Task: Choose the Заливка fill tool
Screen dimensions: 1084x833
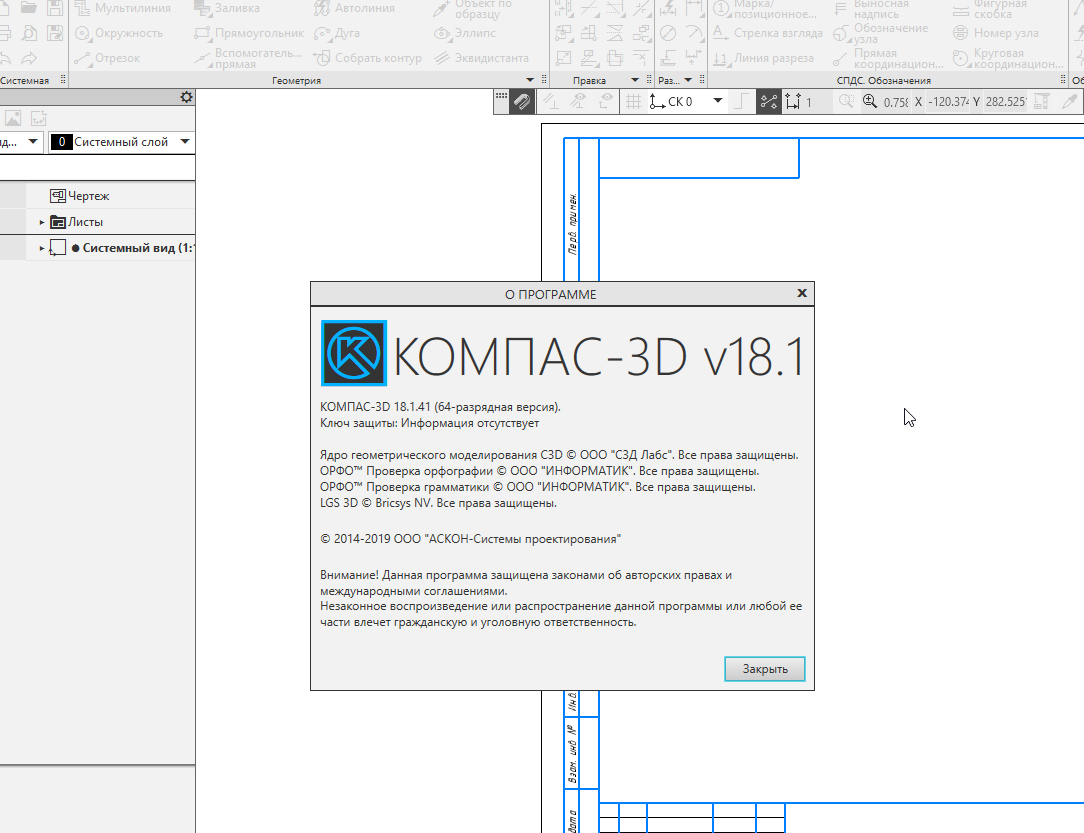Action: point(227,8)
